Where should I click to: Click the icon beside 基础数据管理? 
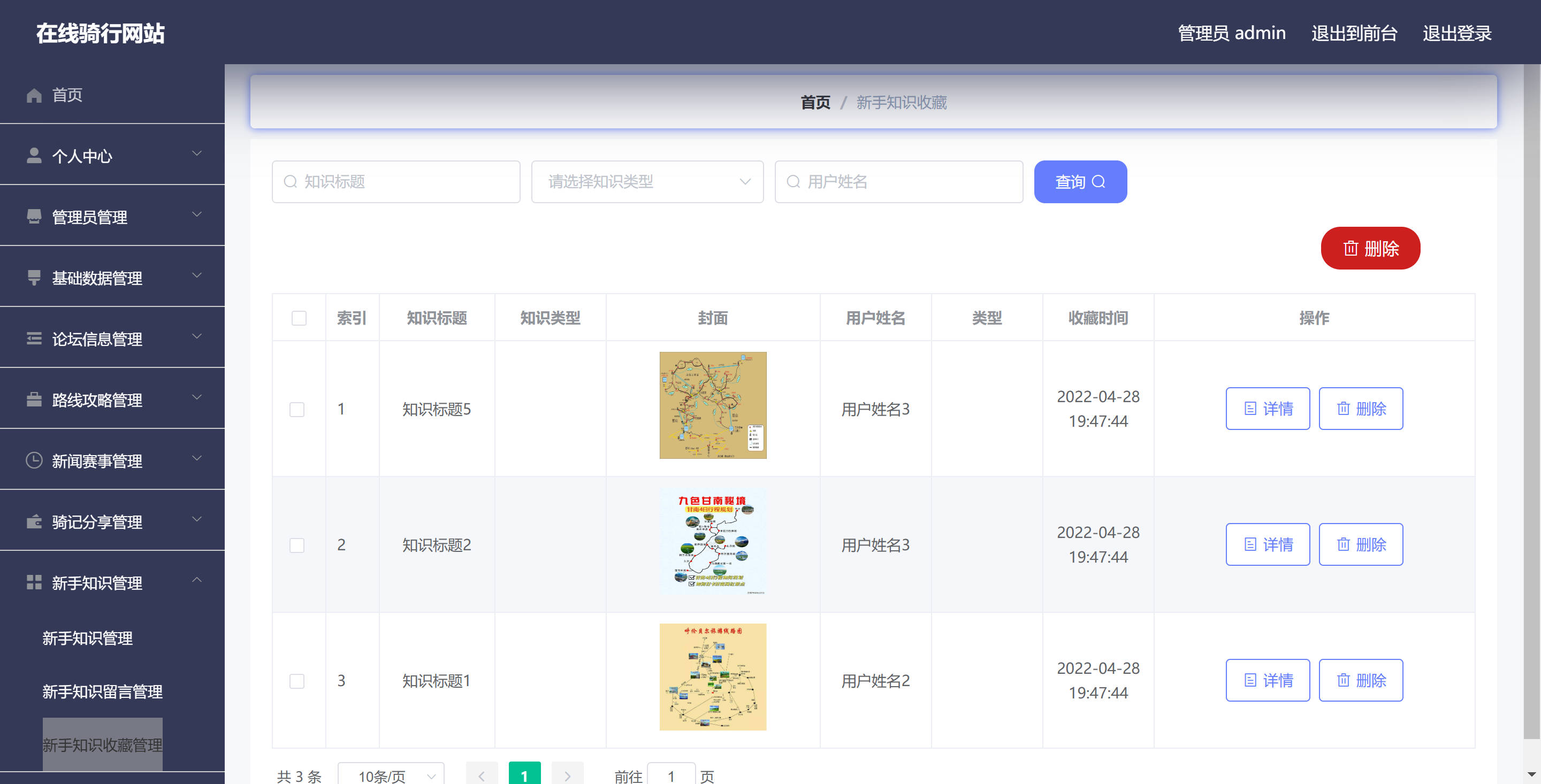click(x=34, y=278)
